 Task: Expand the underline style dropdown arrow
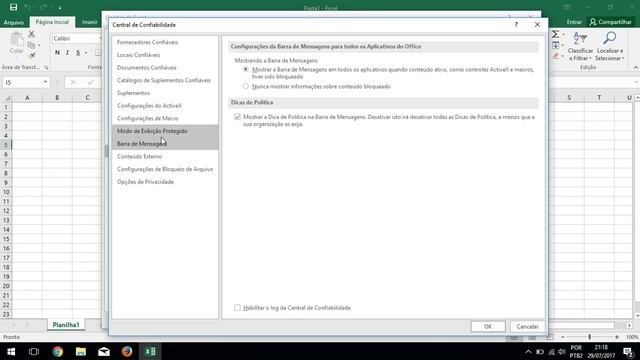tap(86, 53)
